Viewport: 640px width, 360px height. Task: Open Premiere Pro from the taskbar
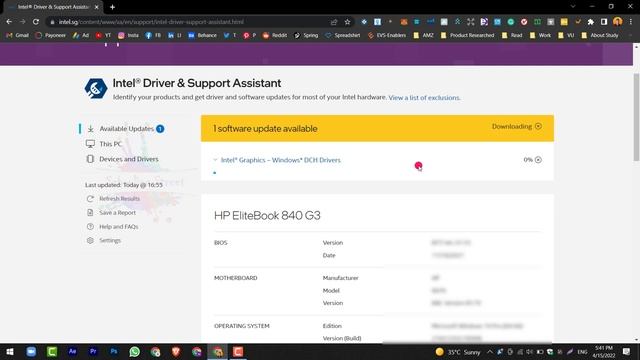[93, 351]
